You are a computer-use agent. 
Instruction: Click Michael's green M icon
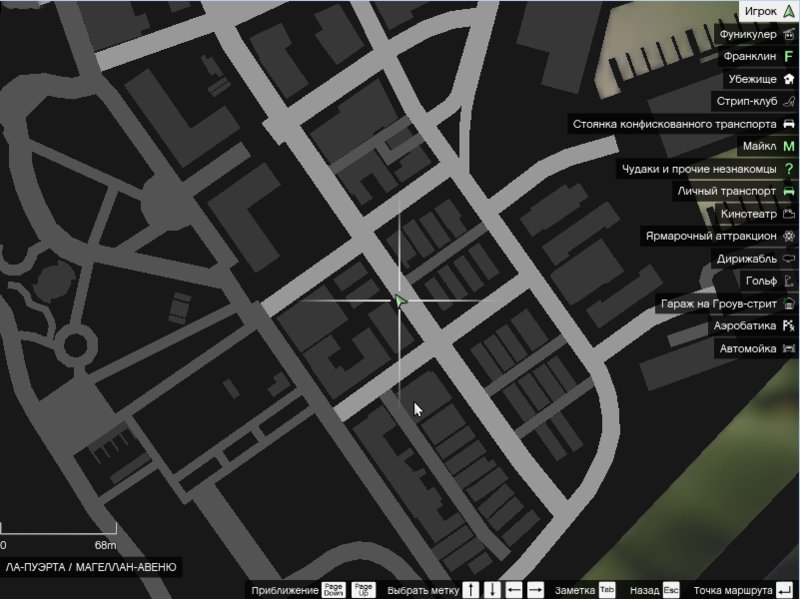tap(789, 146)
